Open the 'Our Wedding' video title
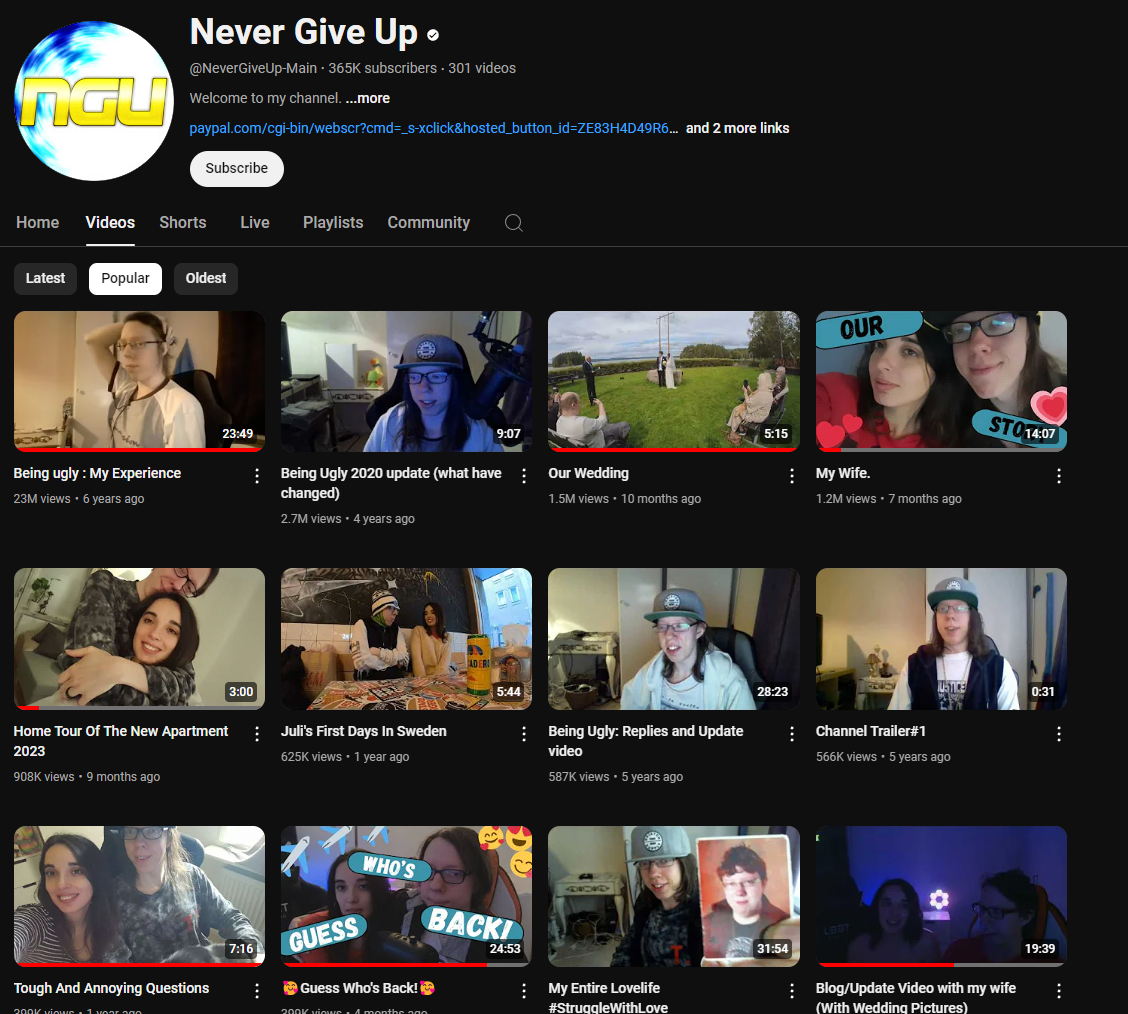 click(x=588, y=473)
